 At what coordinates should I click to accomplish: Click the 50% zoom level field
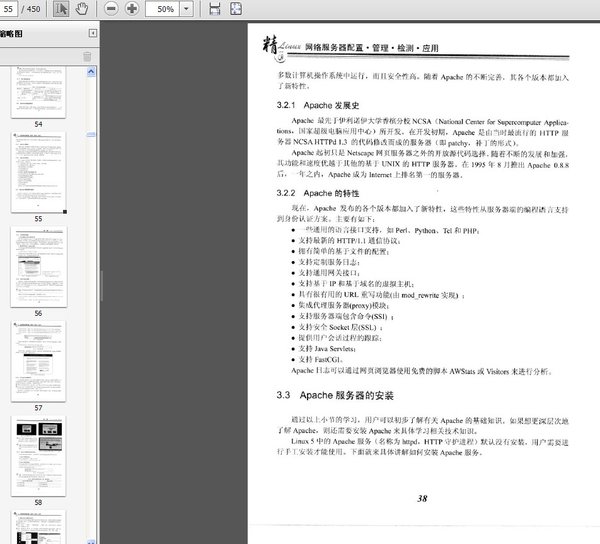[162, 9]
